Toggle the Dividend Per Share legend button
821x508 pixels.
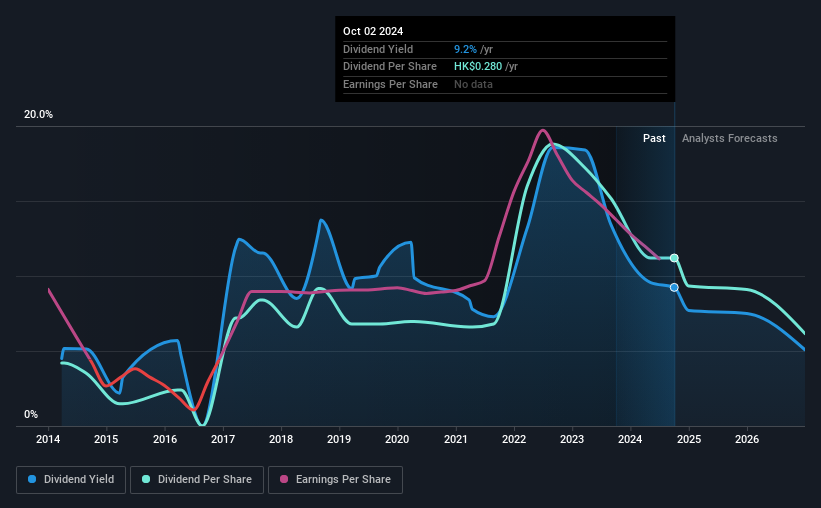[x=197, y=480]
